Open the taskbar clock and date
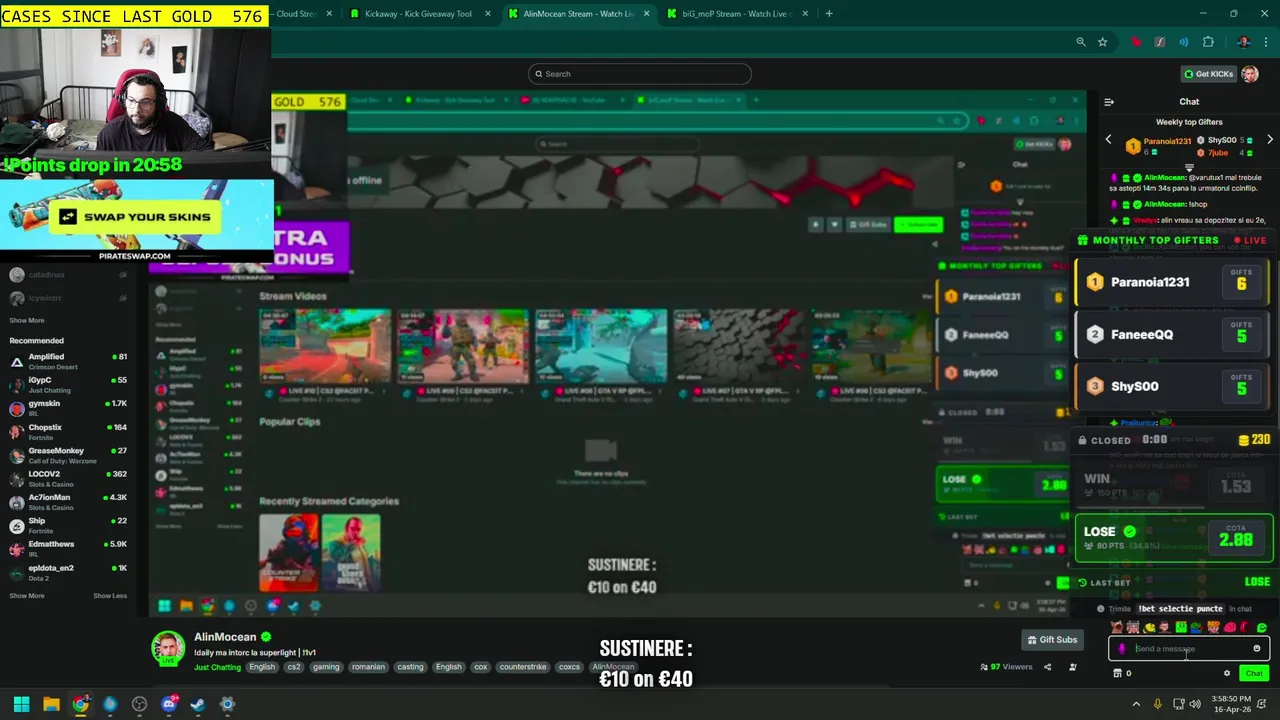1280x720 pixels. pyautogui.click(x=1231, y=704)
